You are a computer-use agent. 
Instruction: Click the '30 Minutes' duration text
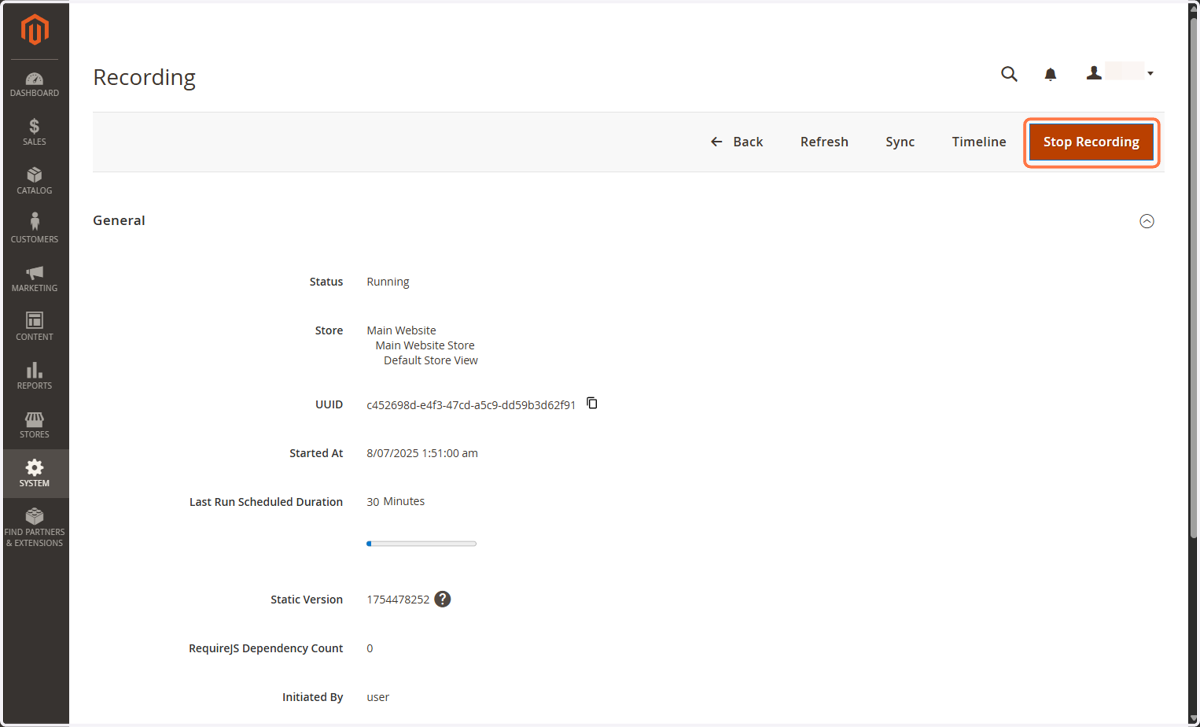tap(396, 502)
